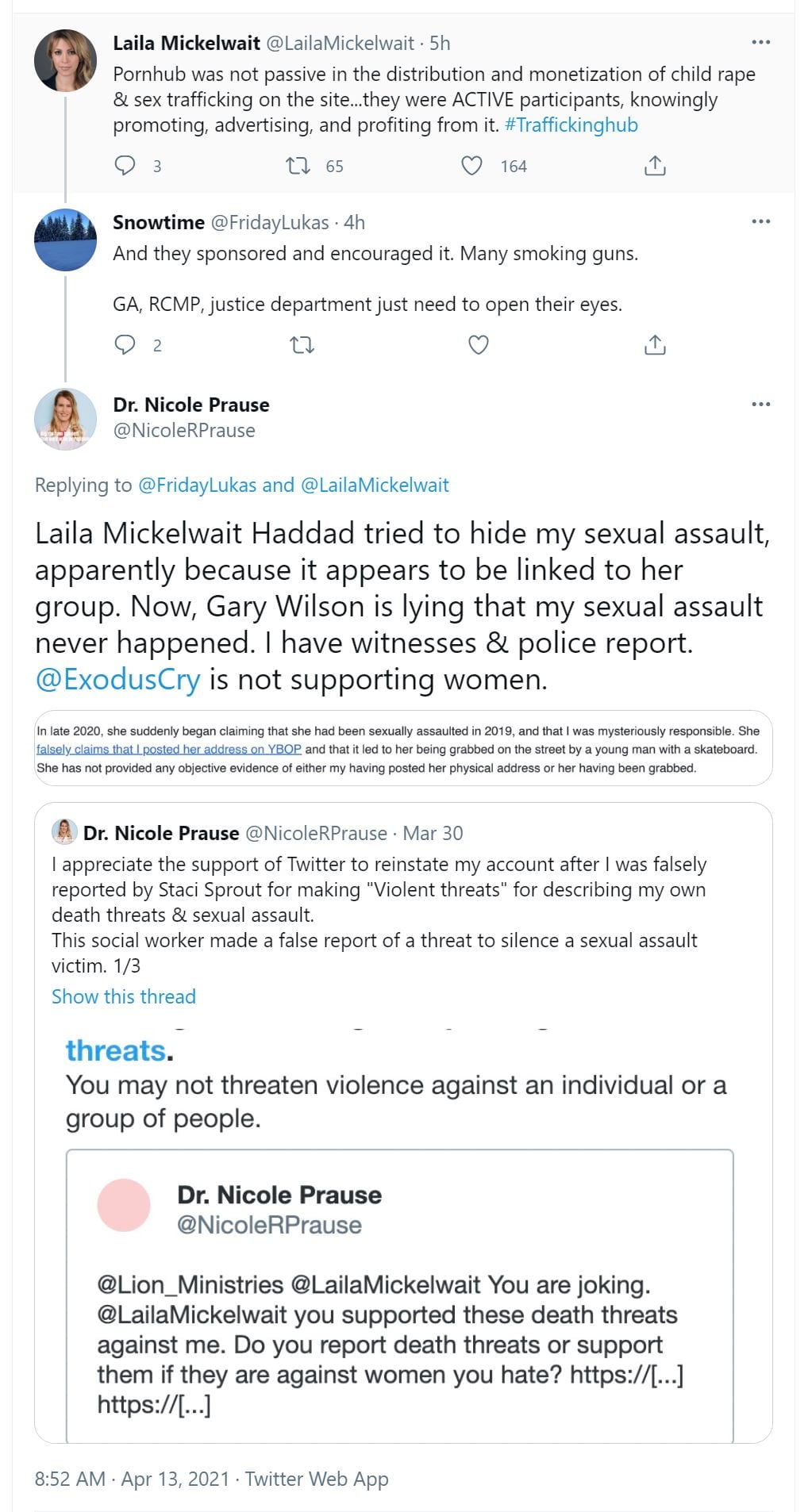Open the attached text screenshot image

pyautogui.click(x=403, y=749)
